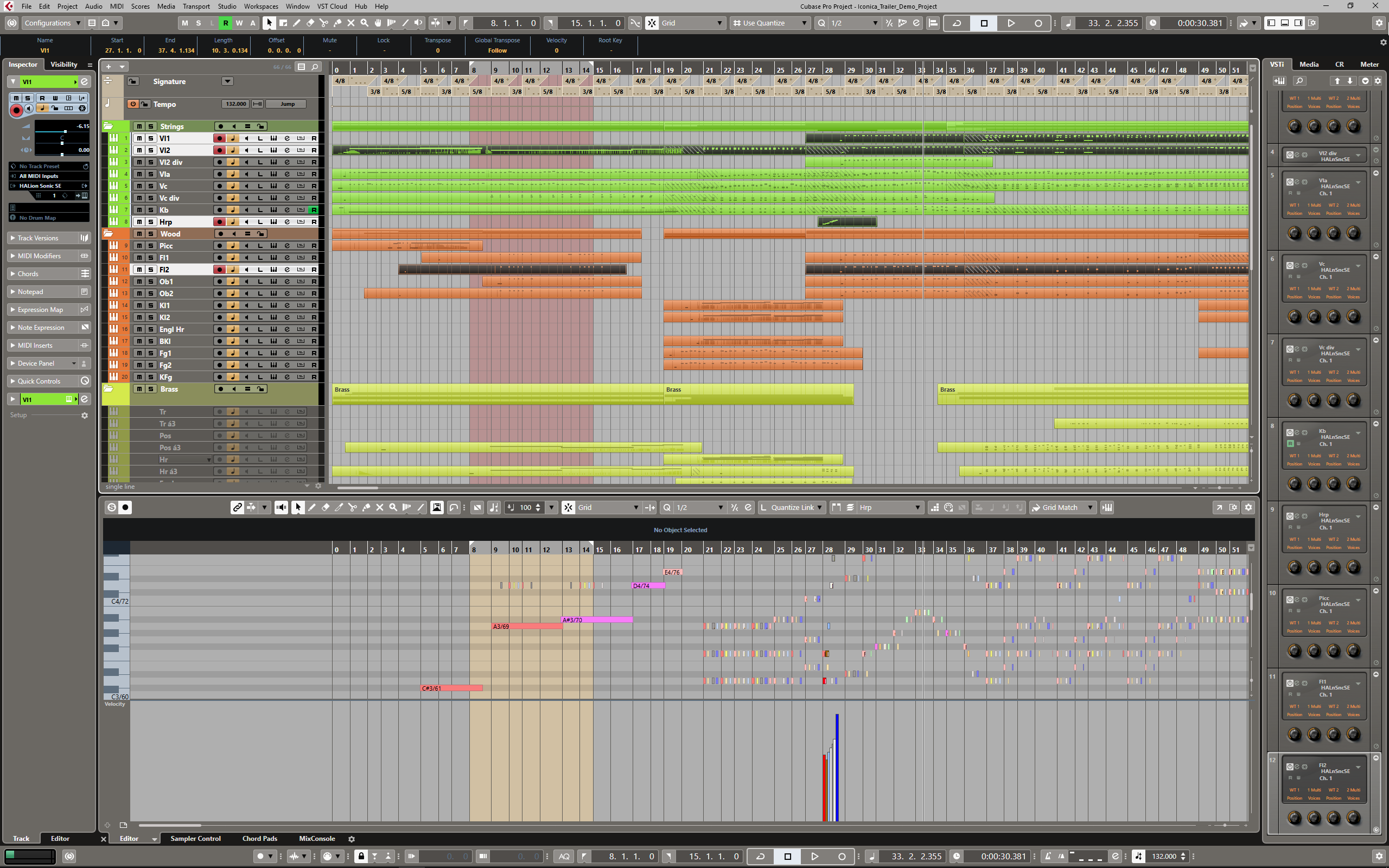Mute the Vla track
Screen dimensions: 1389x868
139,174
